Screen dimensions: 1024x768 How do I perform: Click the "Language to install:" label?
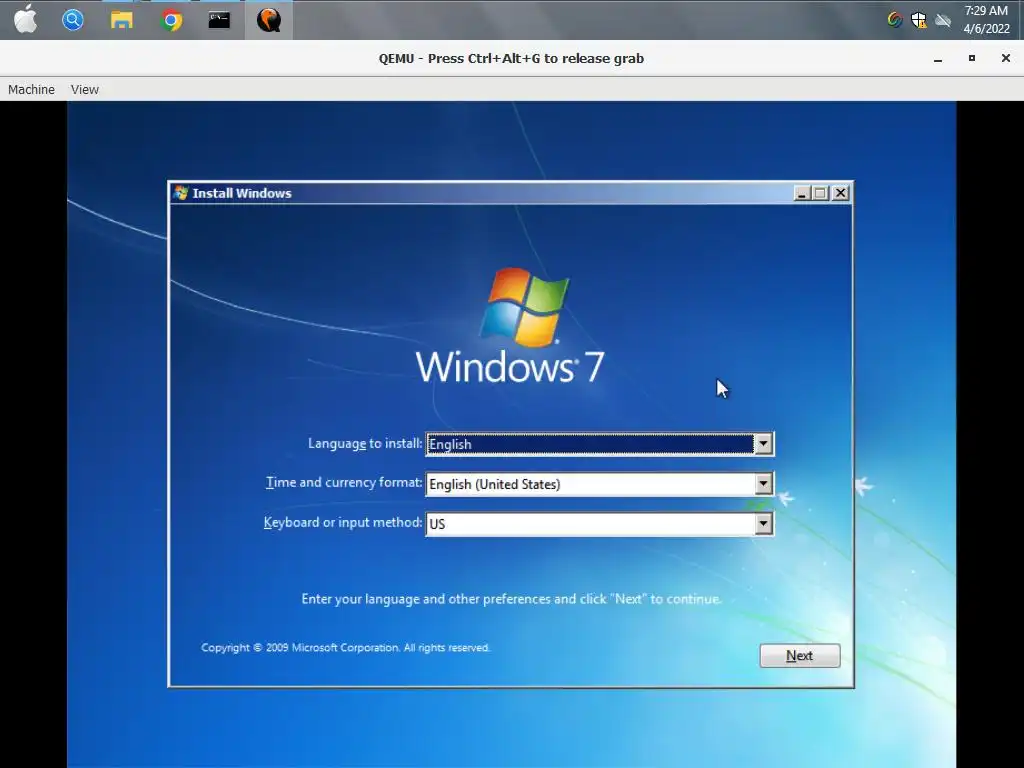pyautogui.click(x=365, y=443)
